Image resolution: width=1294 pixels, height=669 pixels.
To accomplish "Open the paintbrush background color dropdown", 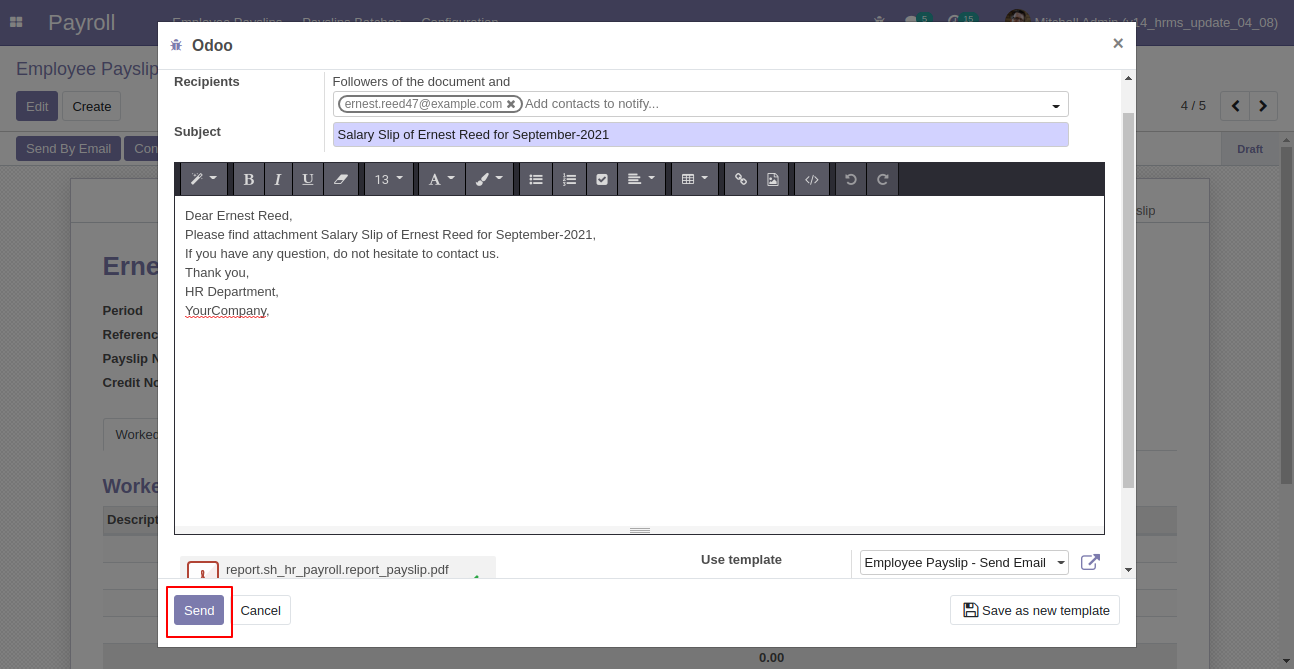I will pos(489,179).
